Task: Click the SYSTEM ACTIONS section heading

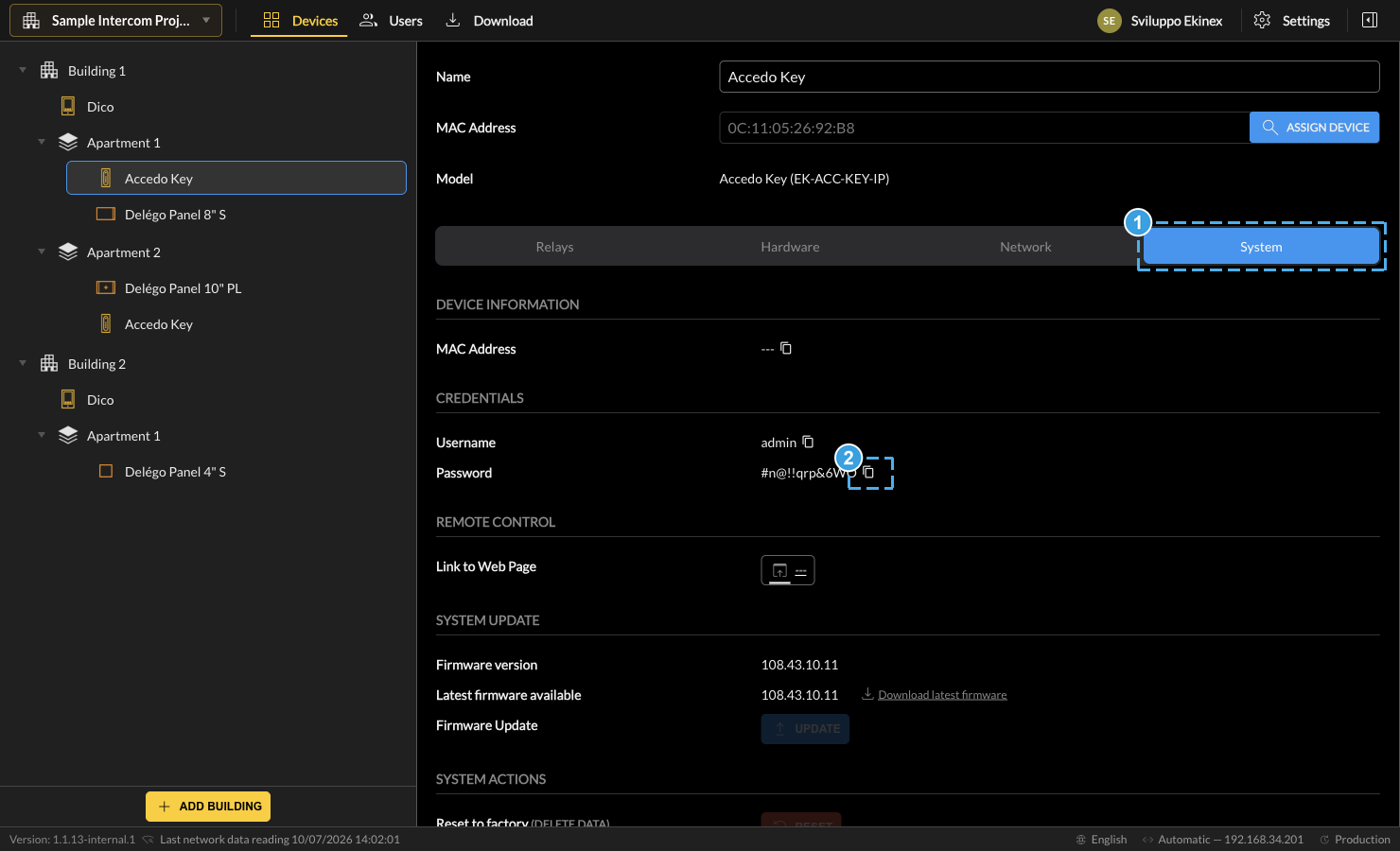Action: tap(491, 779)
